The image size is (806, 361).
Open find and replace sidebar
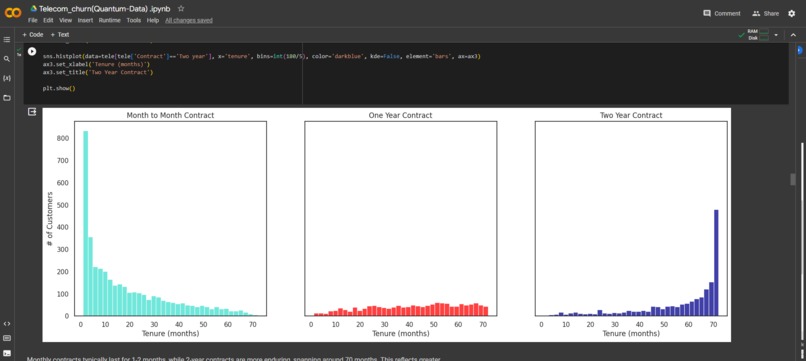[x=7, y=59]
